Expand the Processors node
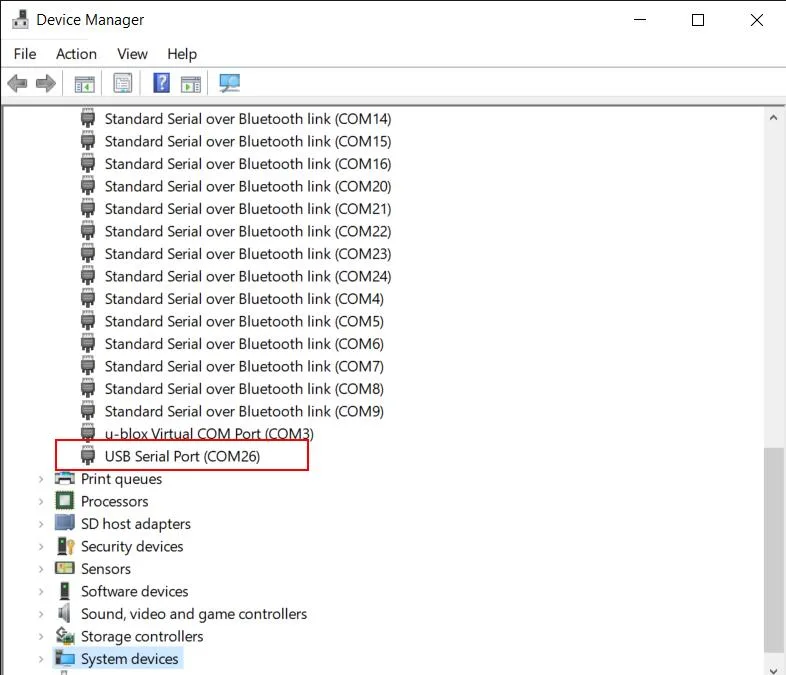Screen dimensions: 786x675 pos(41,502)
